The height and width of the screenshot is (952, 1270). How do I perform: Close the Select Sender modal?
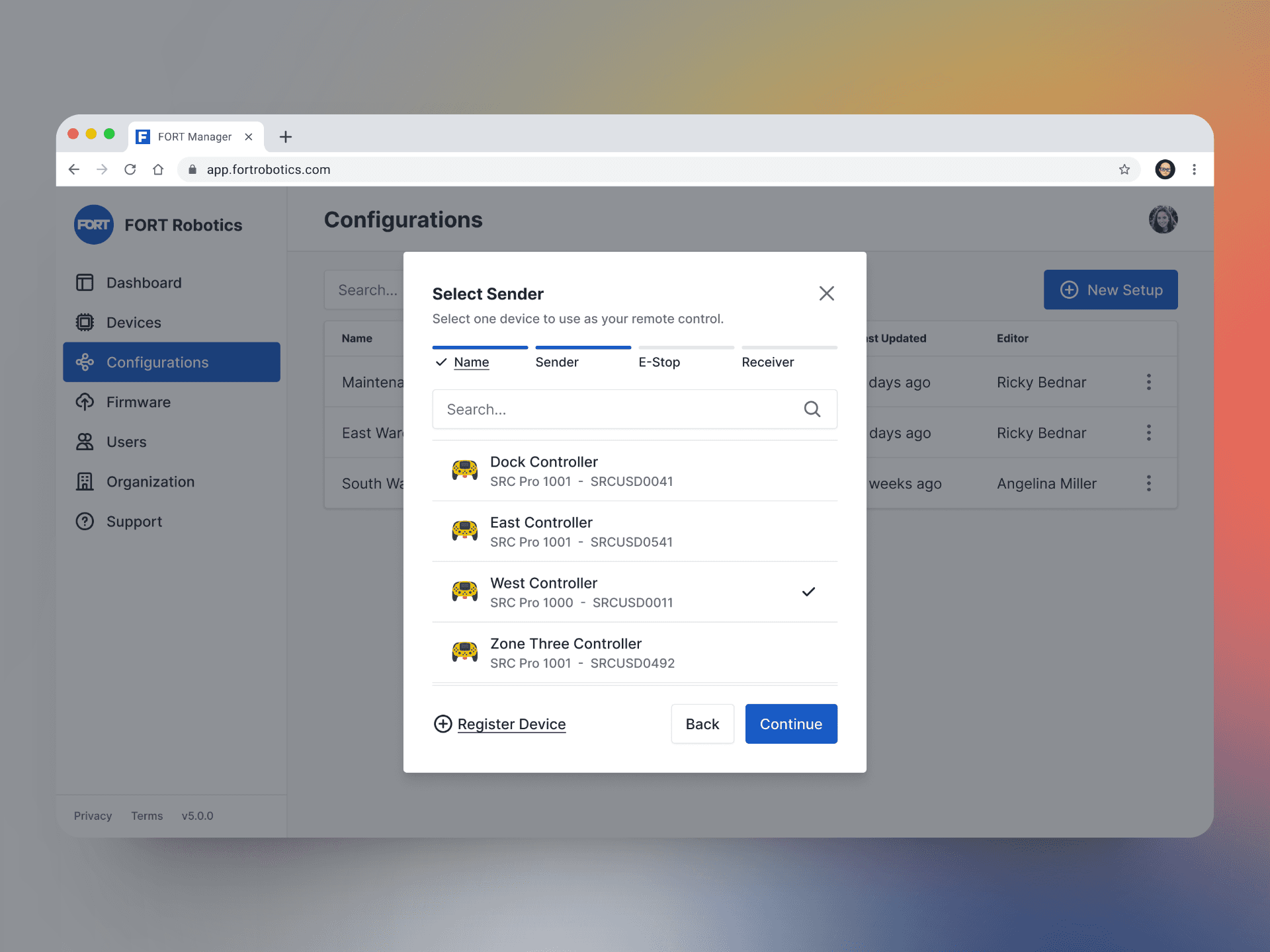[827, 294]
